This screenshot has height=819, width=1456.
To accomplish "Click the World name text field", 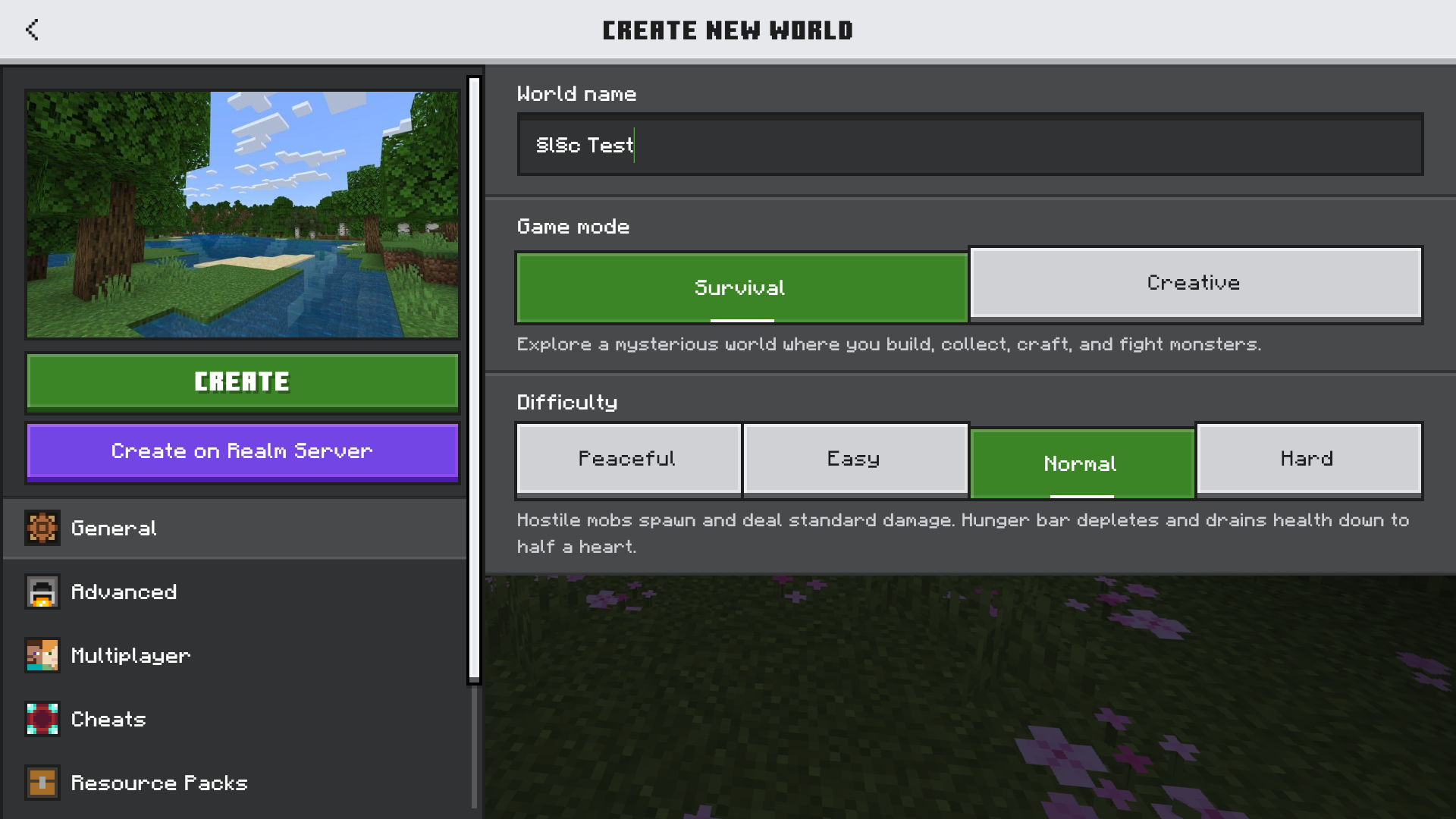I will click(x=969, y=145).
